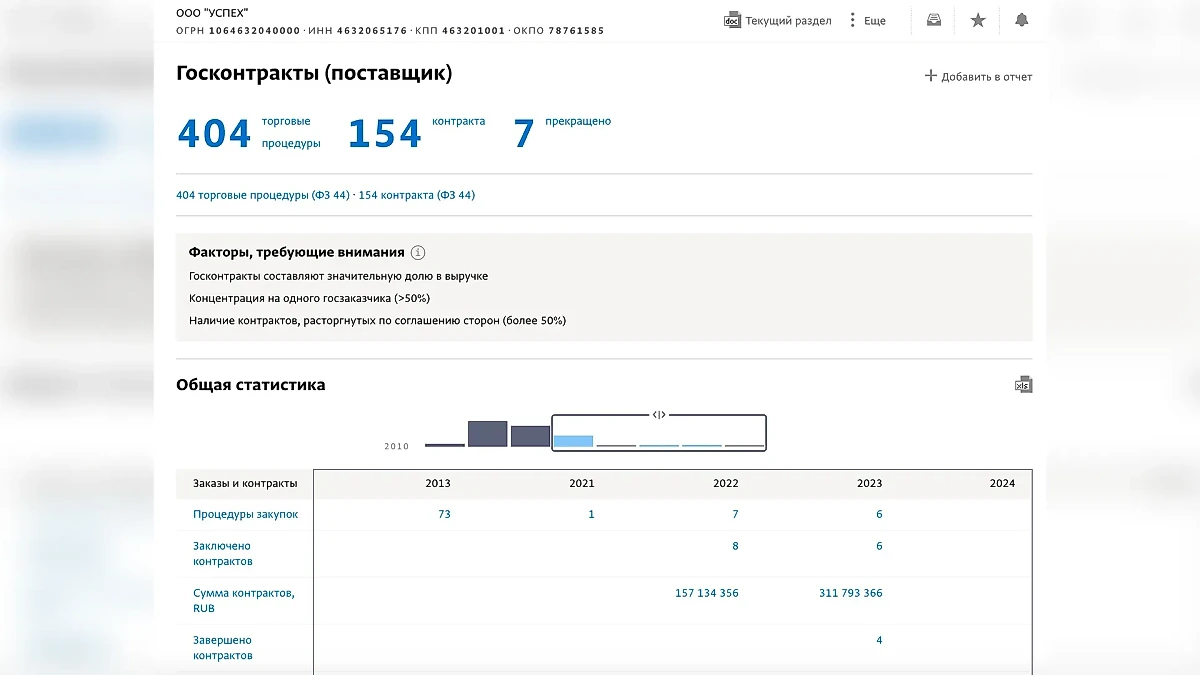Open the 154 контракта counter

(385, 133)
